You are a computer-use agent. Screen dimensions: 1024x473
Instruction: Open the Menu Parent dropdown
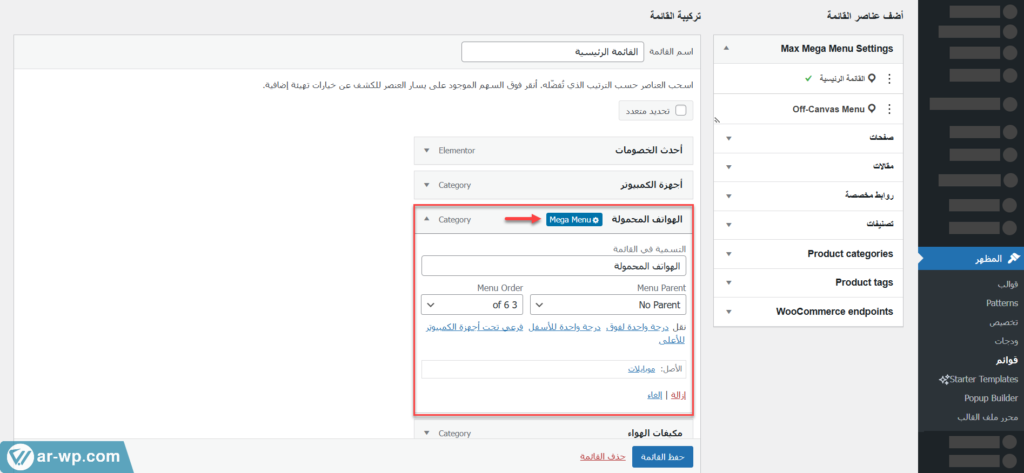pyautogui.click(x=611, y=304)
